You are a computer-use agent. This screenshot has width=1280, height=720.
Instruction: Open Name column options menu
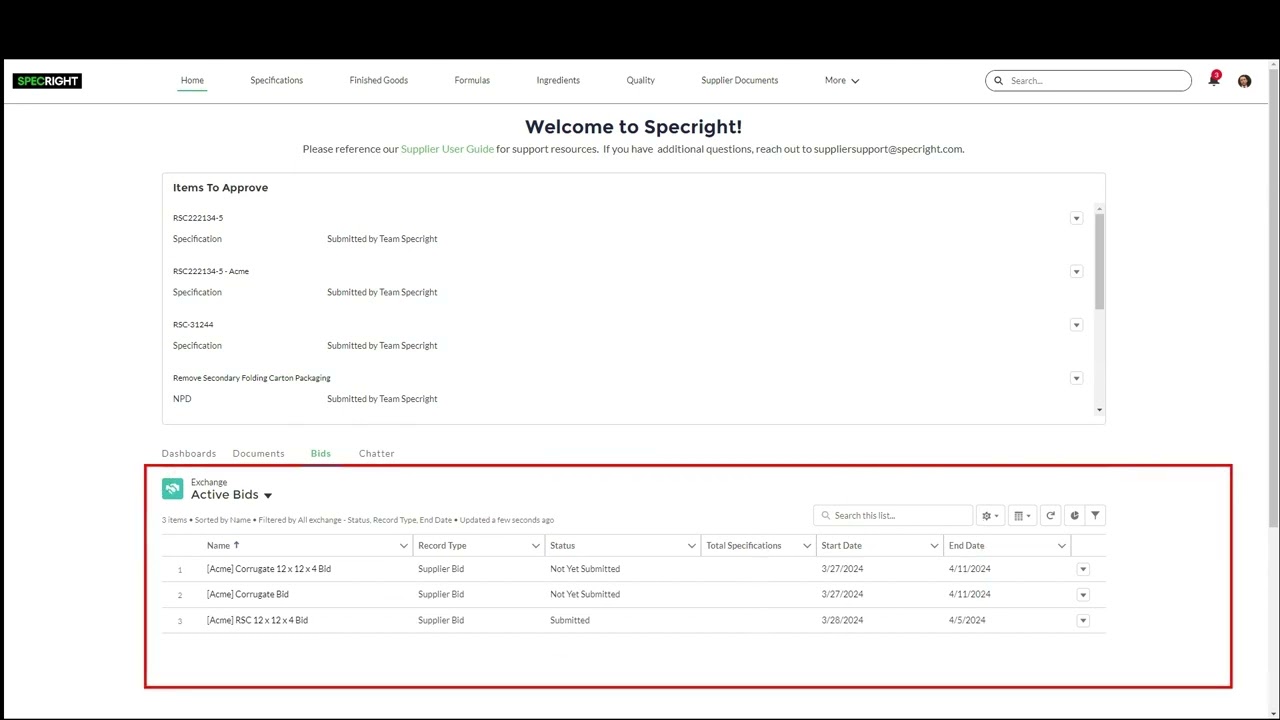[x=403, y=546]
